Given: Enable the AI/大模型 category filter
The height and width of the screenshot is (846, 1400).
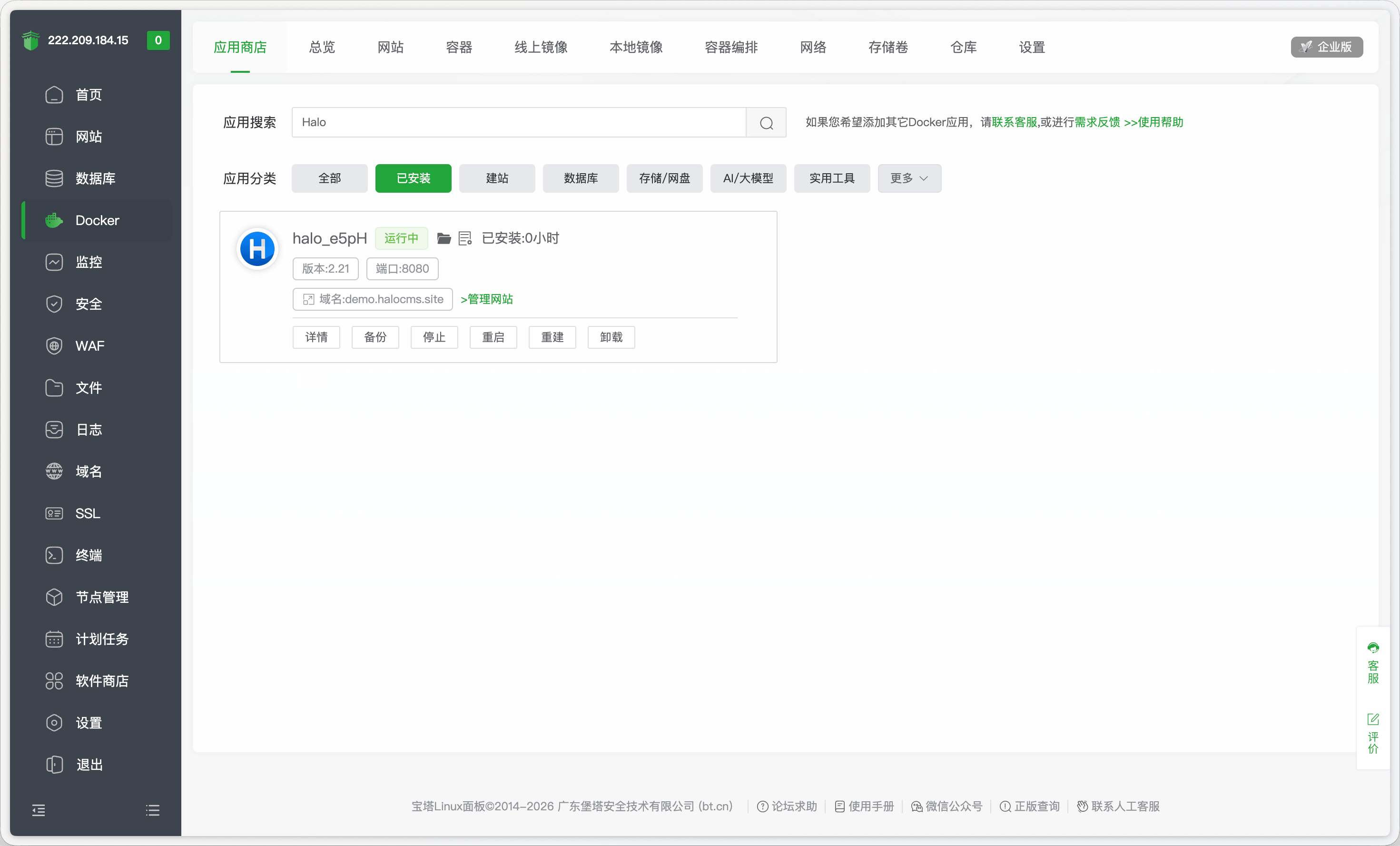Looking at the screenshot, I should (x=748, y=178).
